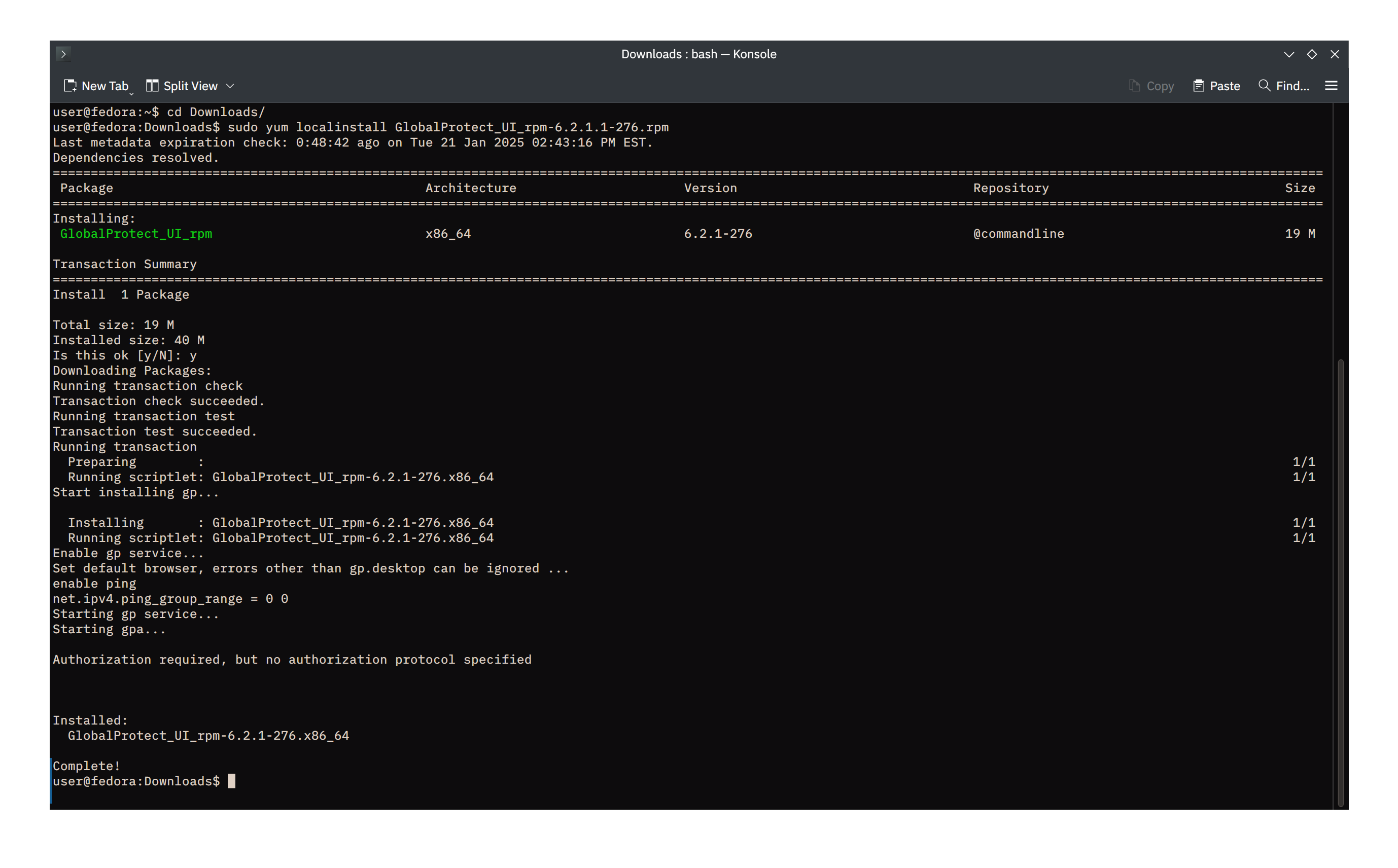The image size is (1398, 868).
Task: Click the Paste clipboard icon
Action: coord(1199,86)
